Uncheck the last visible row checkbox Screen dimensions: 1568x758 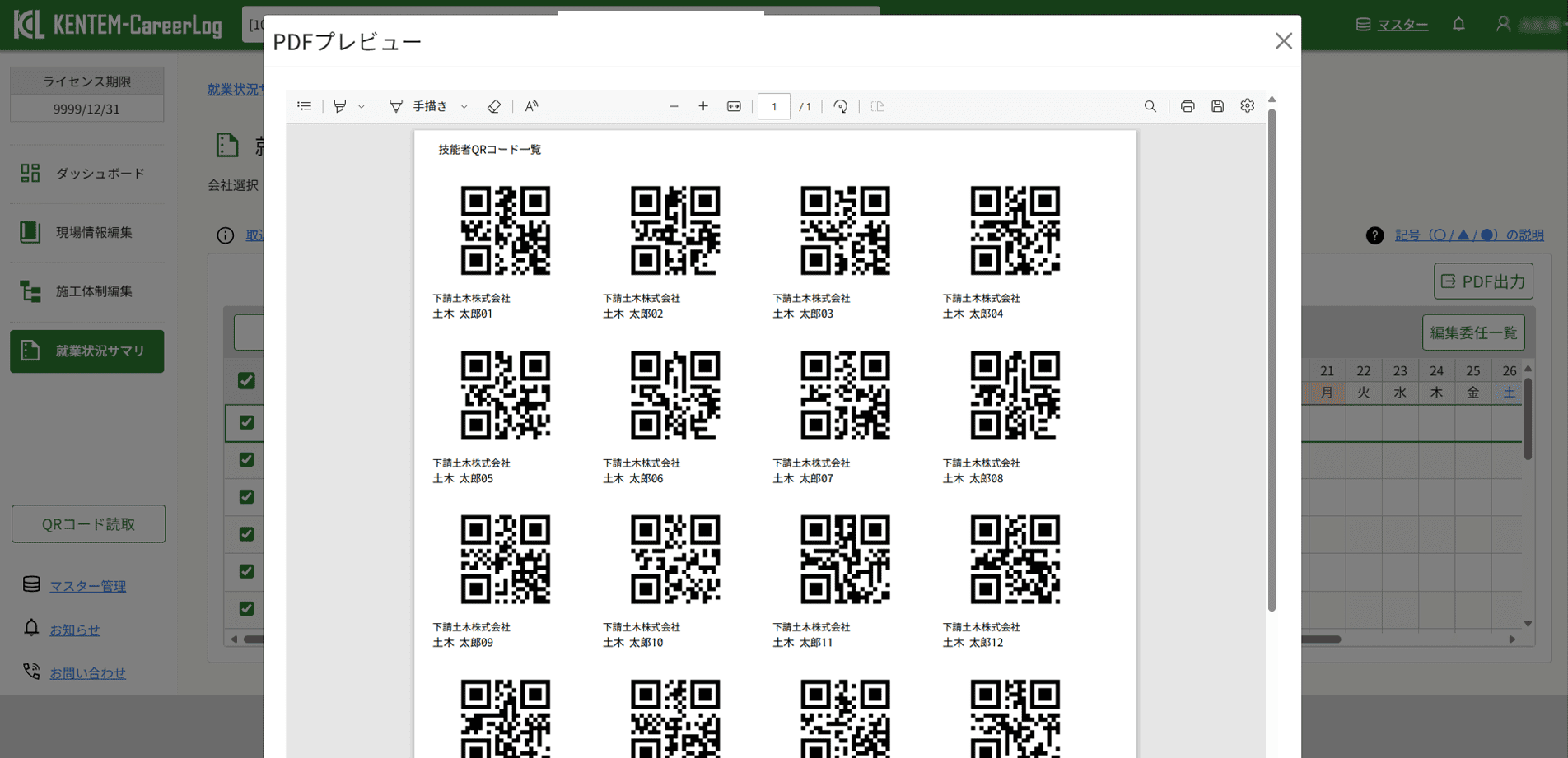pos(245,608)
